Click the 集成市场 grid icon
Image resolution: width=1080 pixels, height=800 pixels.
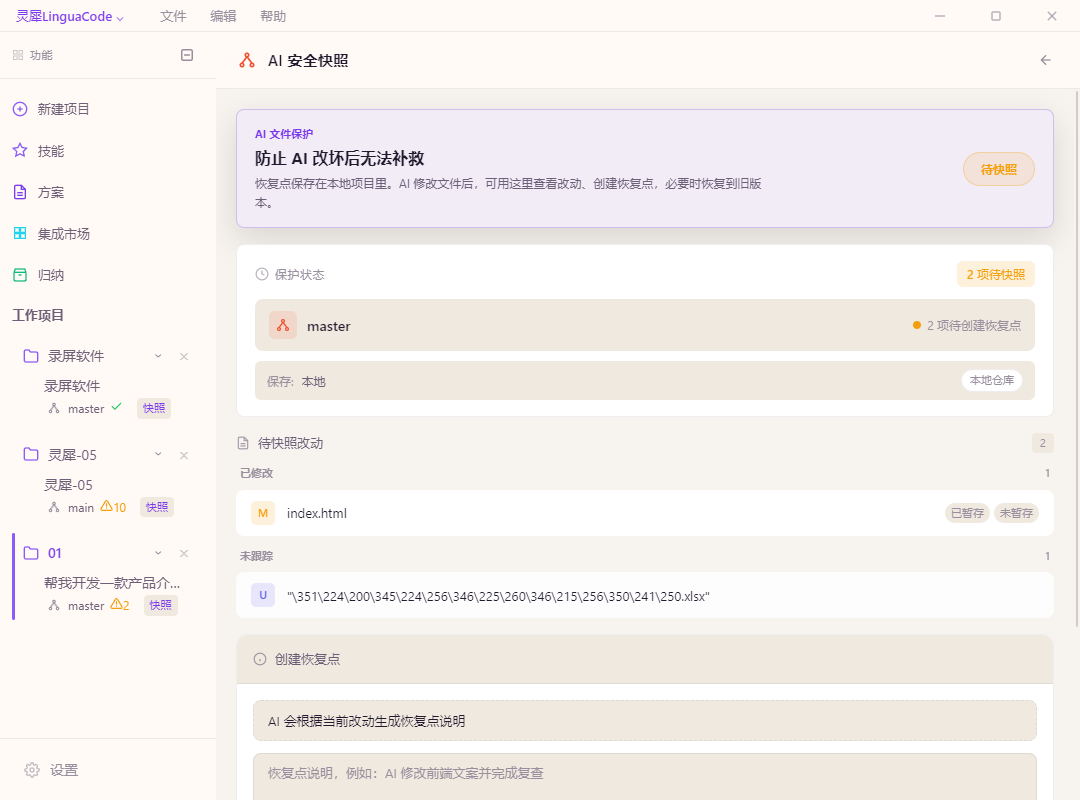click(x=20, y=234)
